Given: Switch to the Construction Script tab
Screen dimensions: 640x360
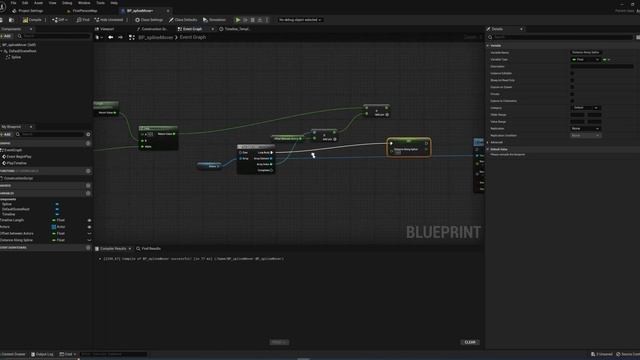Looking at the screenshot, I should point(152,29).
